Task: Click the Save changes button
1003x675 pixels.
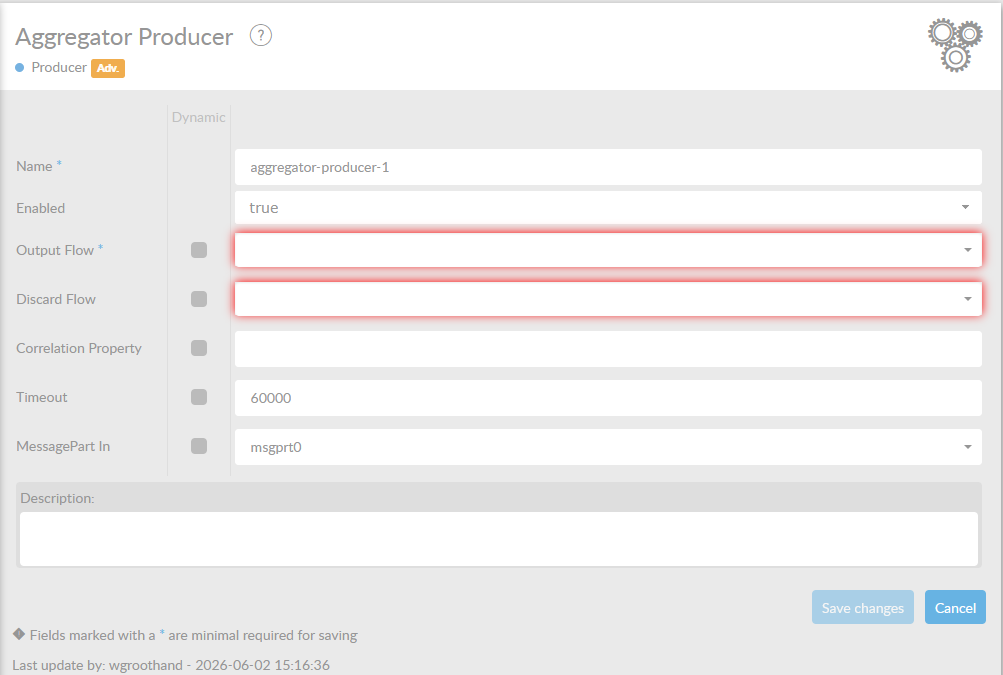Action: [862, 607]
